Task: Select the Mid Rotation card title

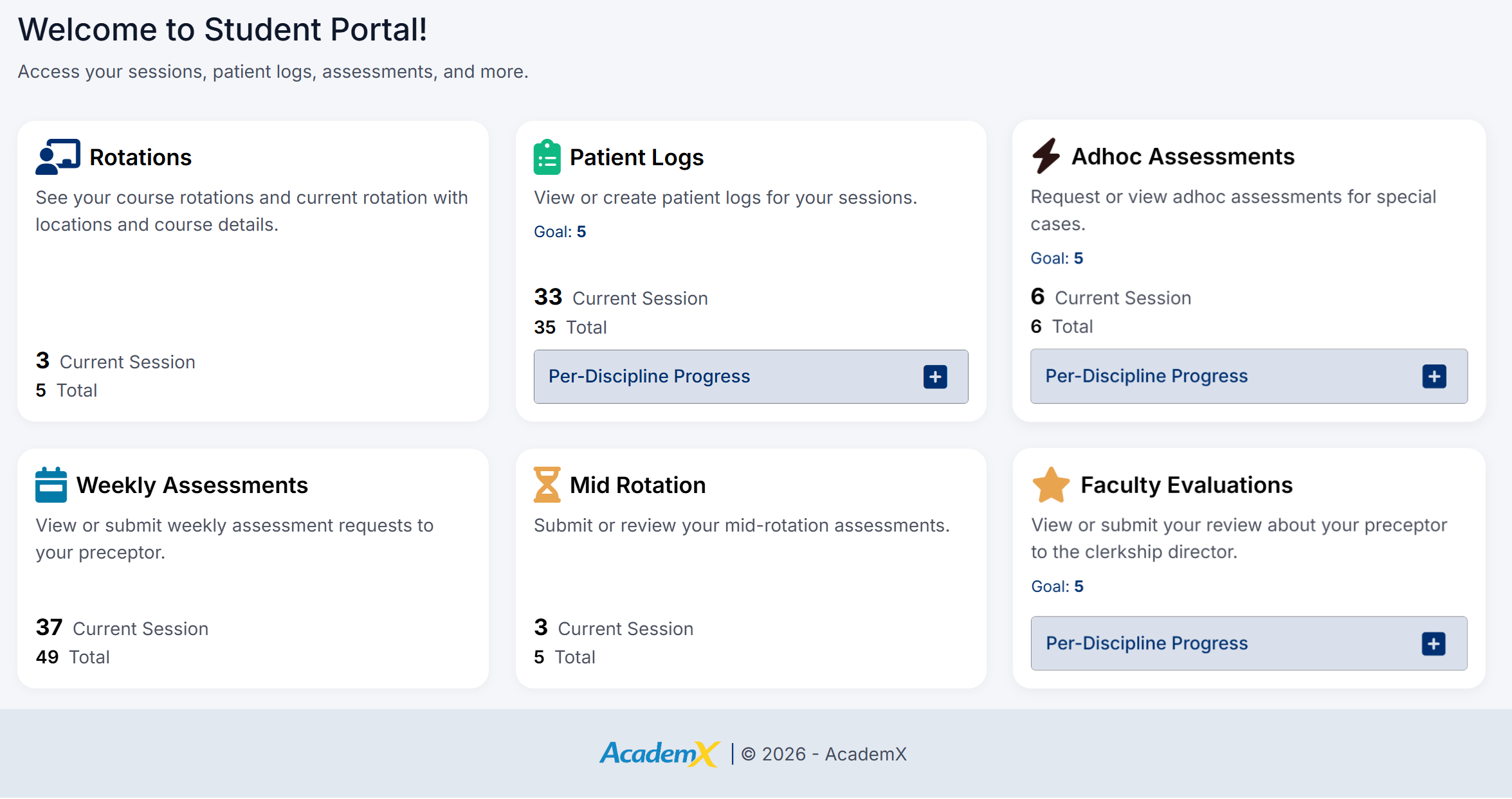Action: (x=637, y=485)
